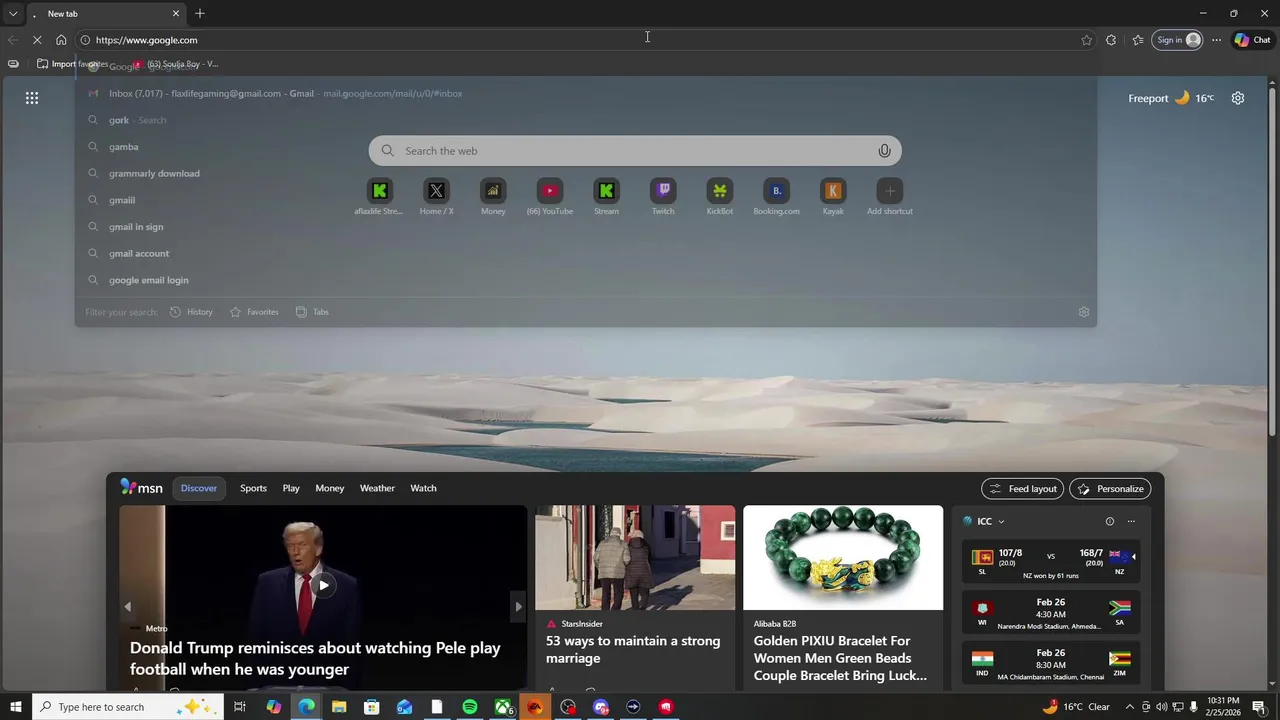Switch to the Sports feed tab
The image size is (1280, 720).
coord(253,488)
